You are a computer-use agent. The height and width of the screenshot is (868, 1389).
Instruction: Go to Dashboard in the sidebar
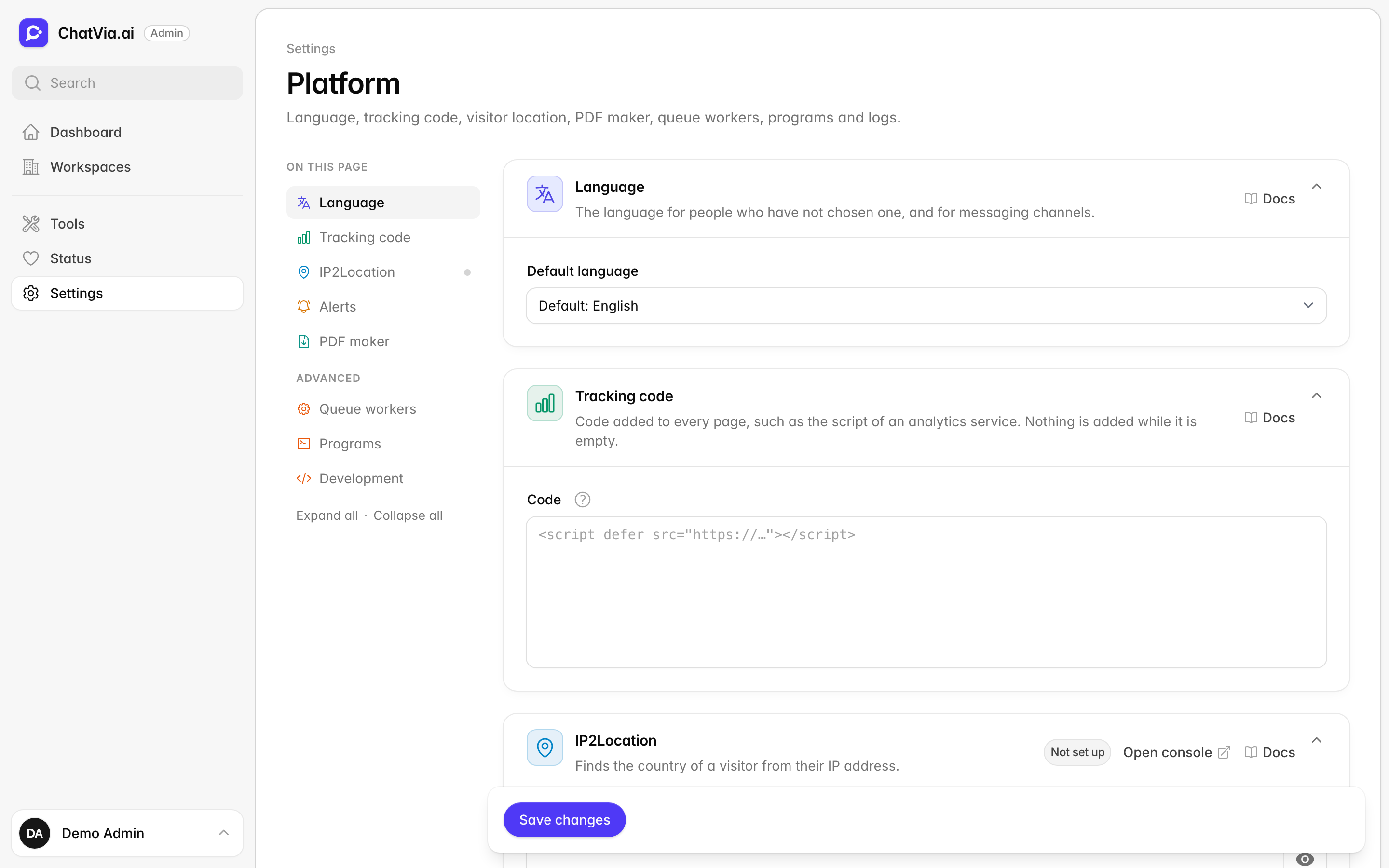(x=127, y=132)
